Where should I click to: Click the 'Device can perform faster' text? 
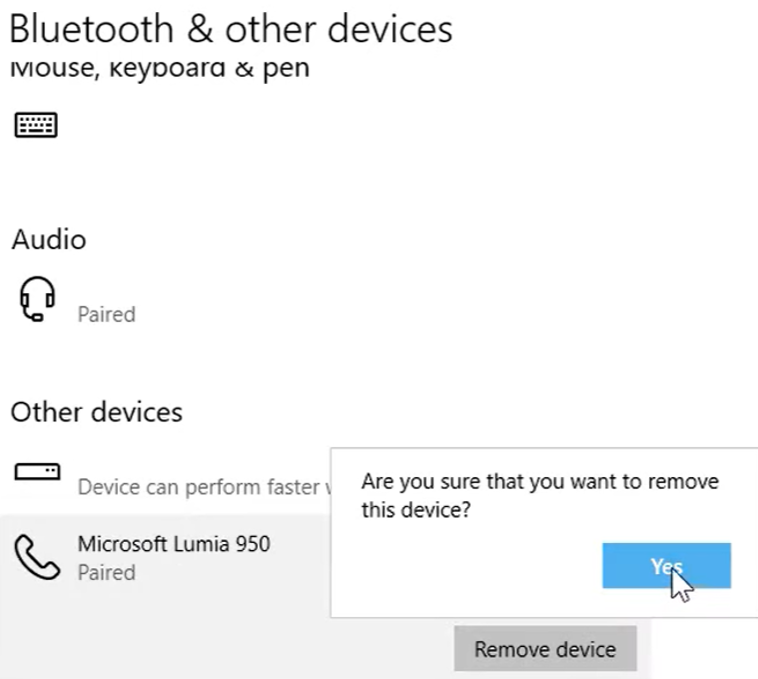pos(200,487)
